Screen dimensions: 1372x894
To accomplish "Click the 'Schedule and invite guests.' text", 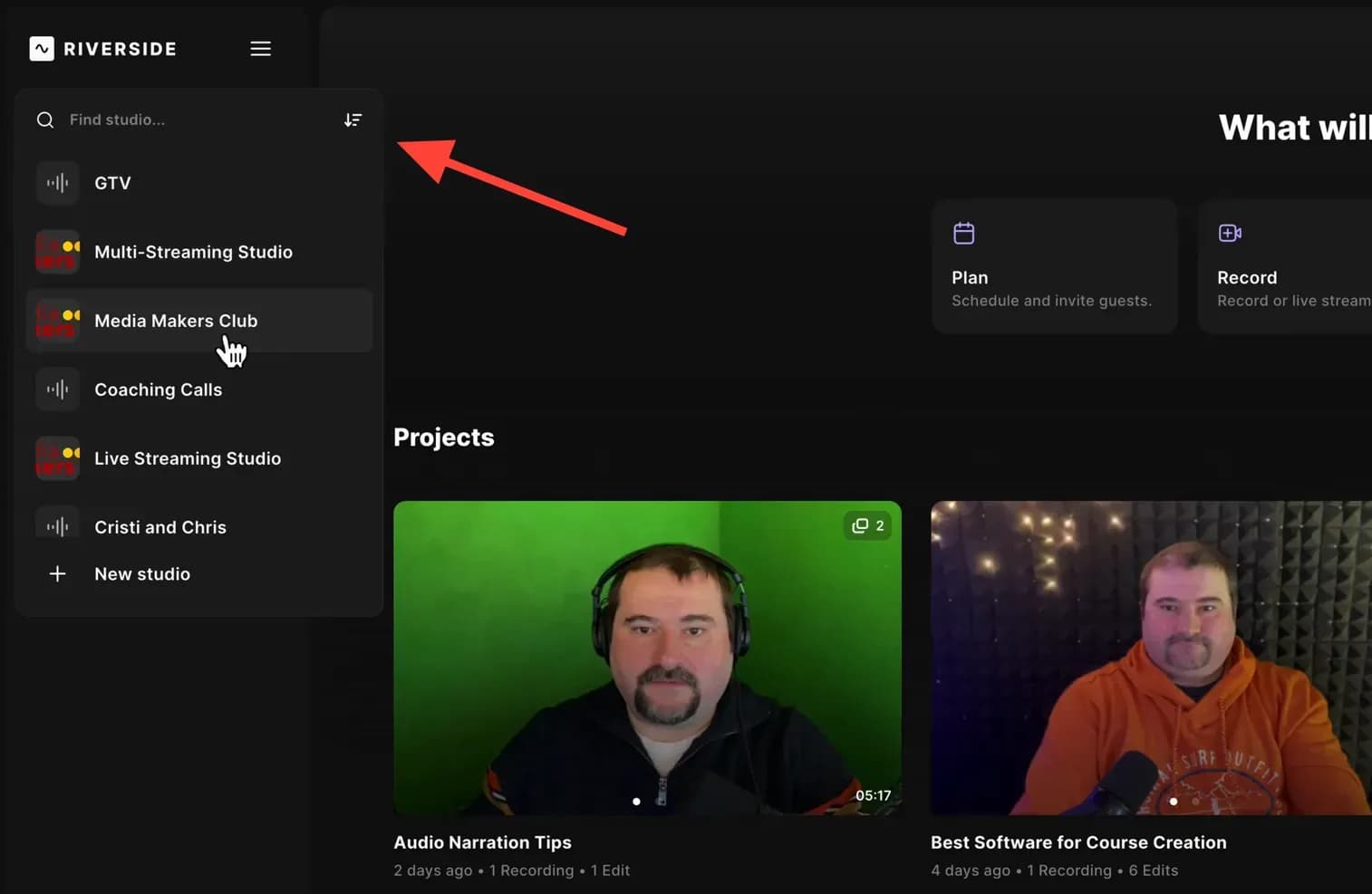I will pyautogui.click(x=1051, y=301).
